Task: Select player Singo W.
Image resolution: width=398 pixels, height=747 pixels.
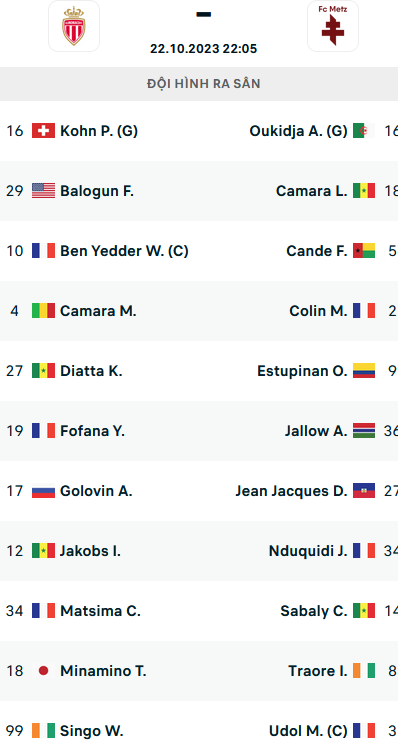Action: (x=92, y=731)
